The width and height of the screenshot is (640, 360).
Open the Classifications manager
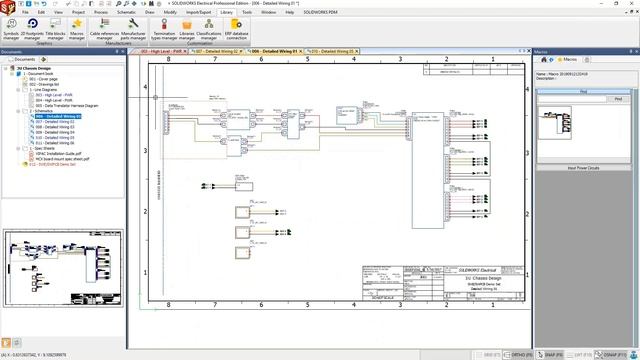click(209, 29)
